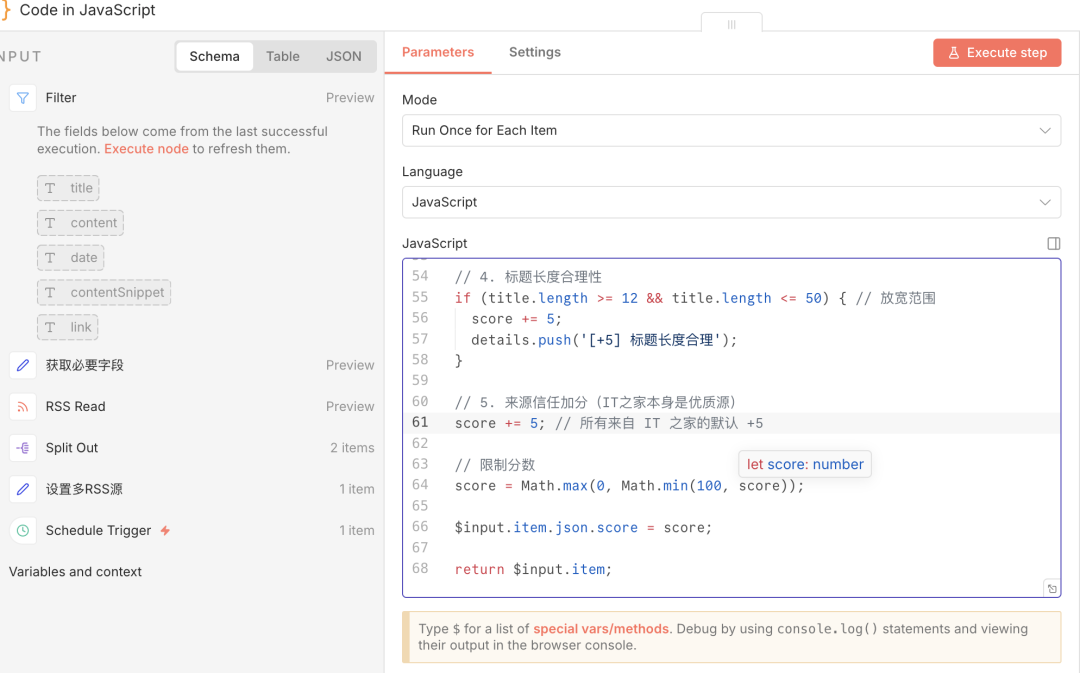
Task: Open the Language dropdown
Action: [x=731, y=202]
